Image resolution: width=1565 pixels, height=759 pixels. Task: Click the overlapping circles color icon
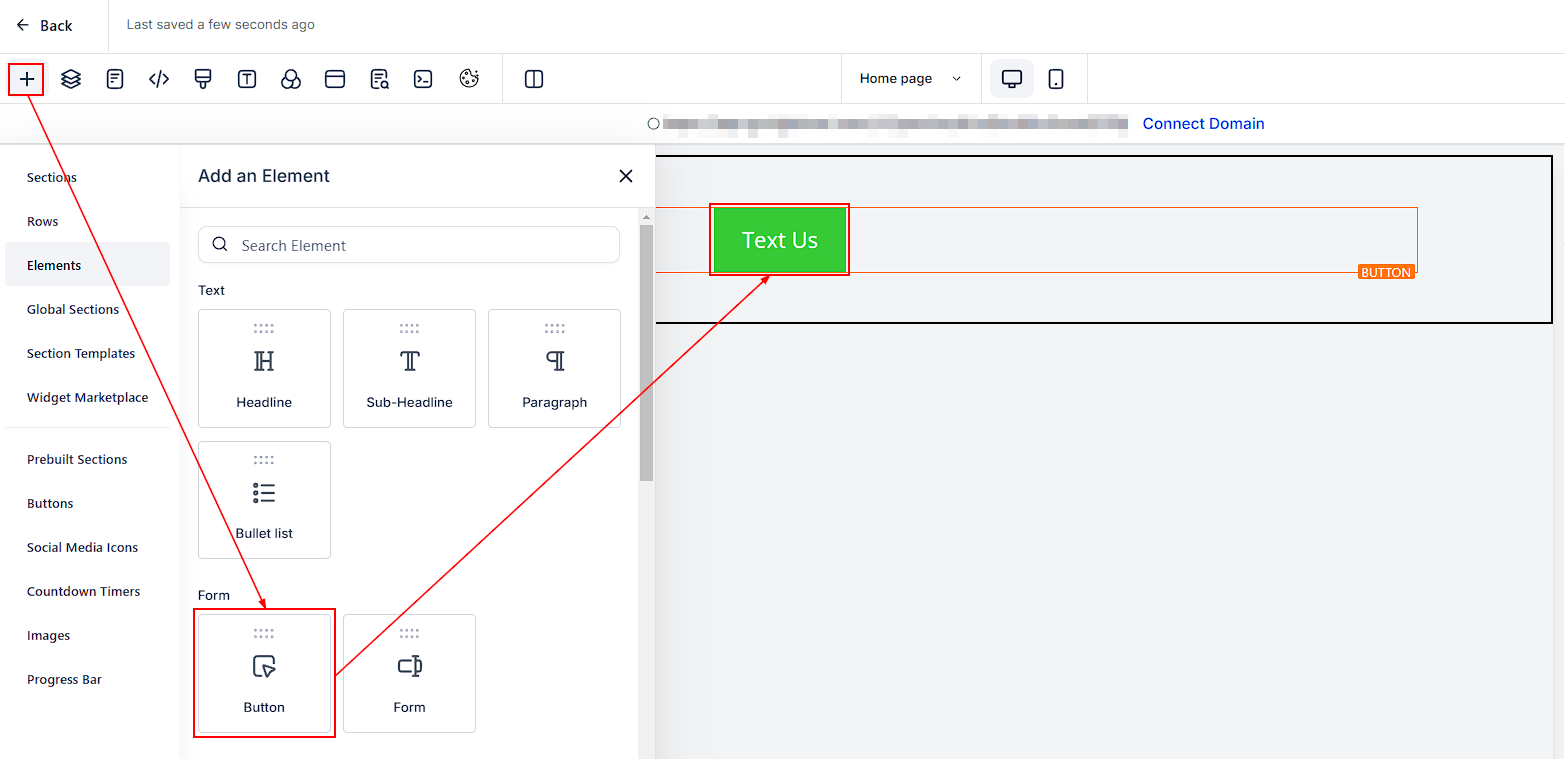[x=291, y=79]
